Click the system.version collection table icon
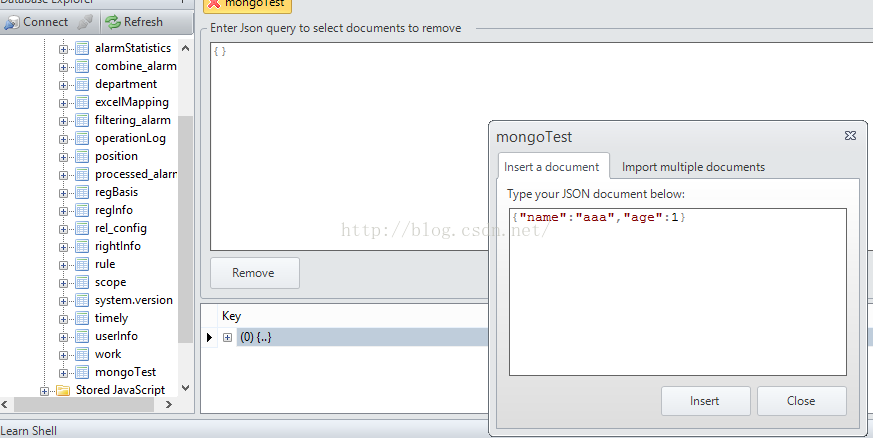Screen dimensions: 873x438 point(82,300)
